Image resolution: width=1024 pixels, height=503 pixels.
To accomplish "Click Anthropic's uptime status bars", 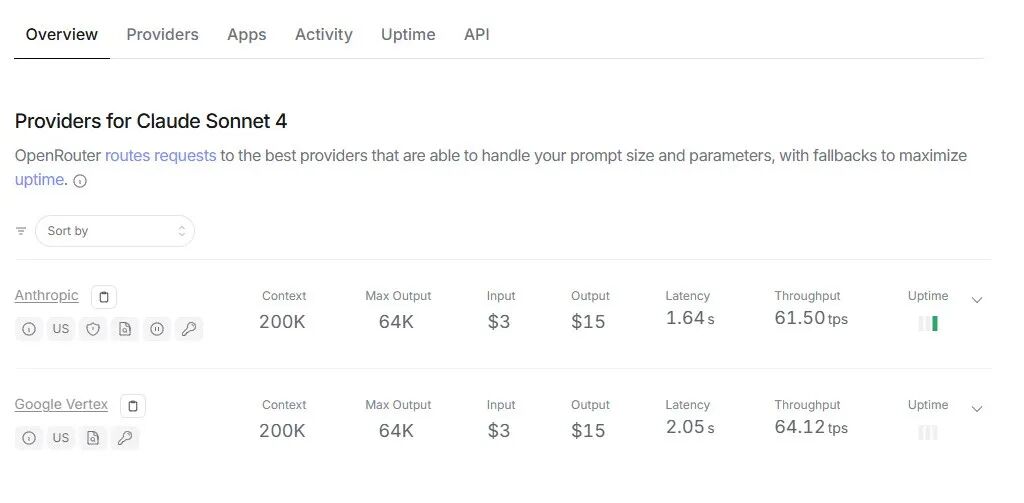I will pos(928,324).
